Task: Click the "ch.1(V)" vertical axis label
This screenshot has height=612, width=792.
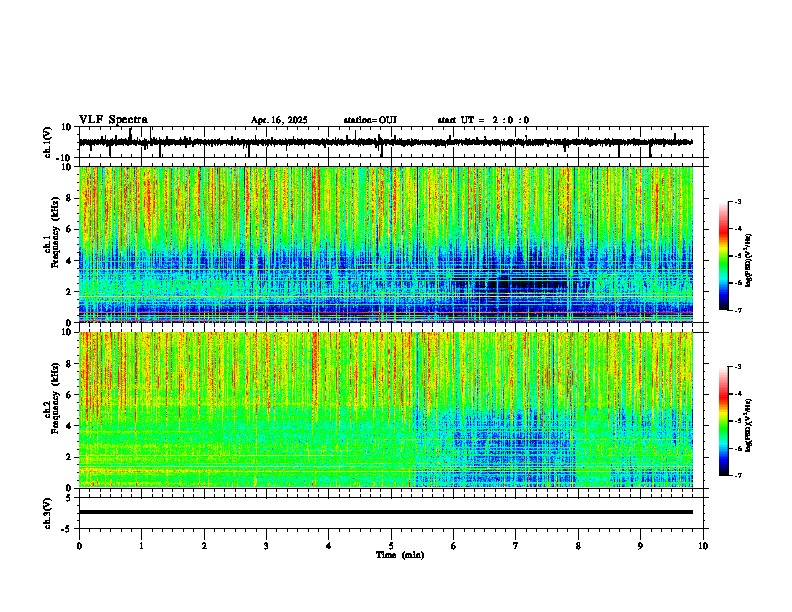Action: tap(48, 142)
